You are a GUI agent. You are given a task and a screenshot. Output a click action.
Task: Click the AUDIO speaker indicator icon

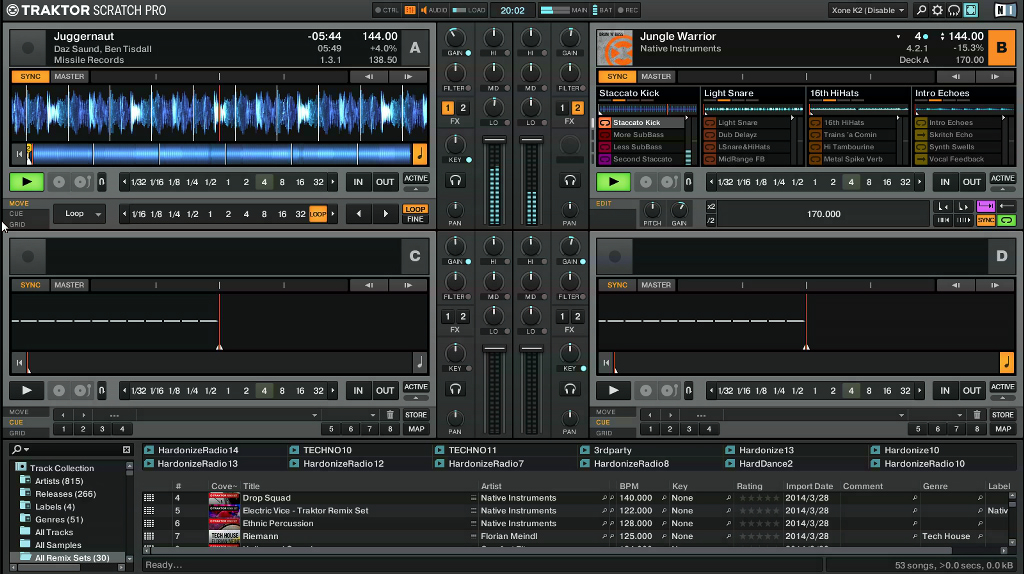[x=423, y=10]
